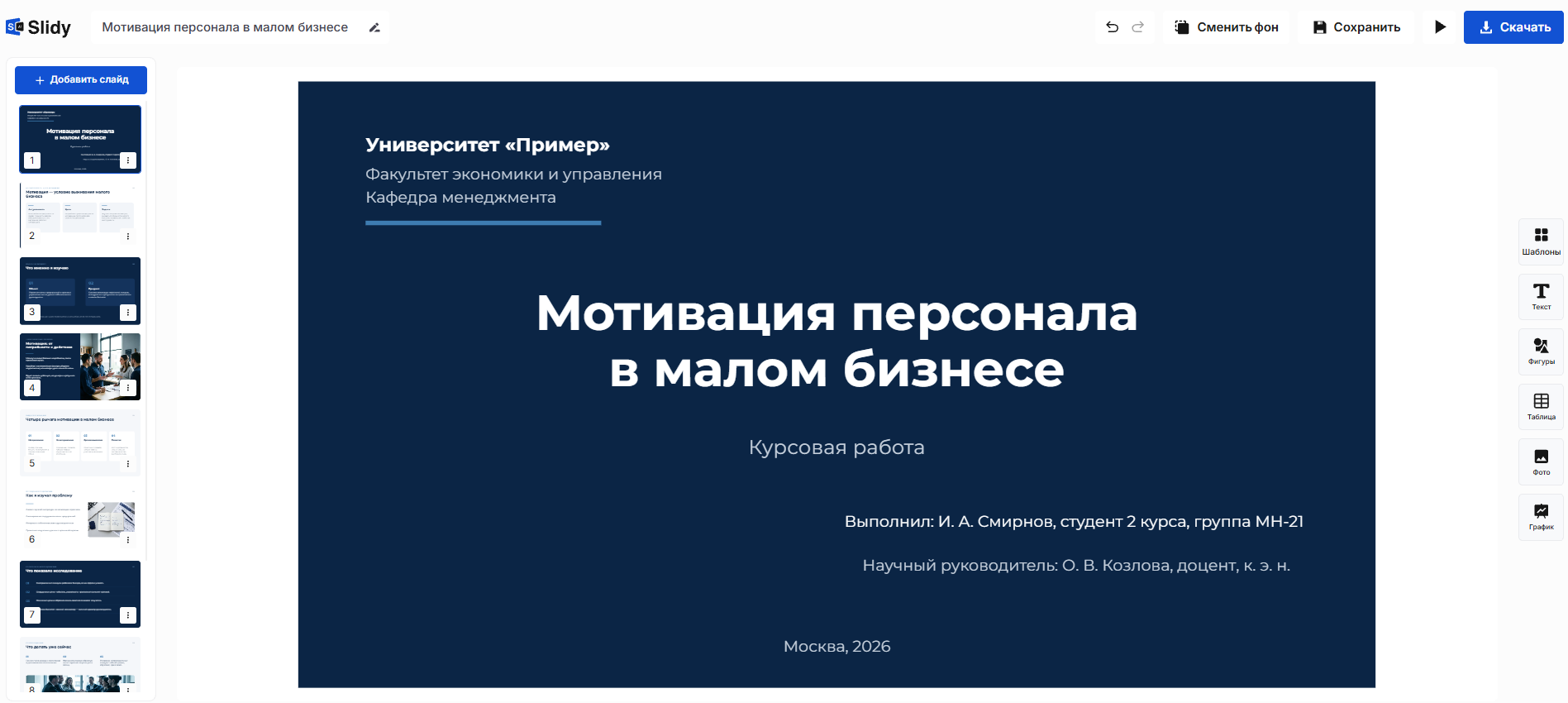This screenshot has width=1568, height=703.
Task: Insert a table with the Таблица tool
Action: [1541, 407]
